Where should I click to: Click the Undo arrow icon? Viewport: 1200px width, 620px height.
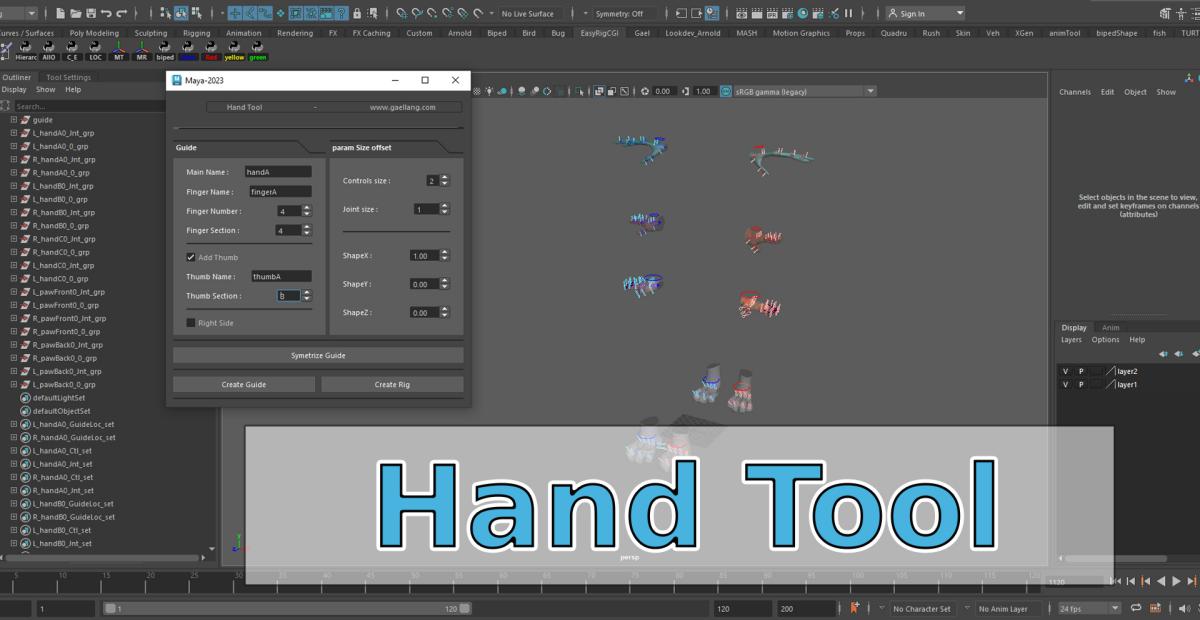(x=106, y=14)
